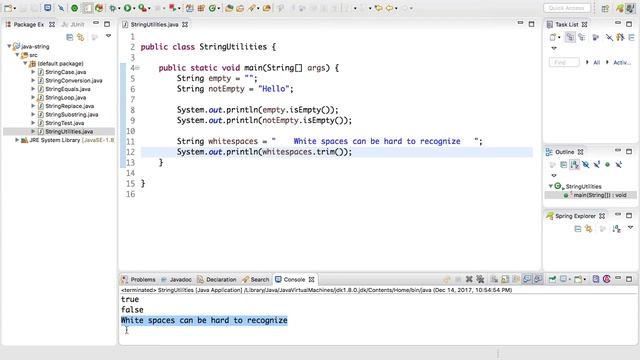
Task: Select StringTest.java in Package Explorer
Action: point(64,123)
